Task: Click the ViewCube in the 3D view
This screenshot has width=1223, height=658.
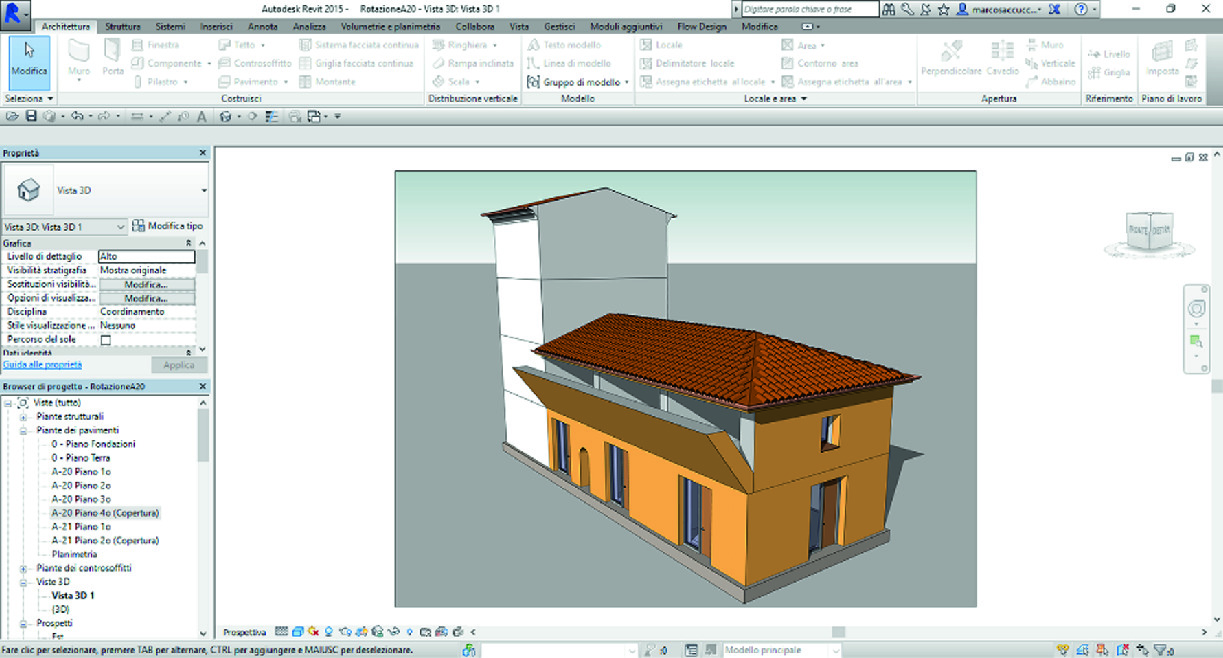Action: (1147, 232)
